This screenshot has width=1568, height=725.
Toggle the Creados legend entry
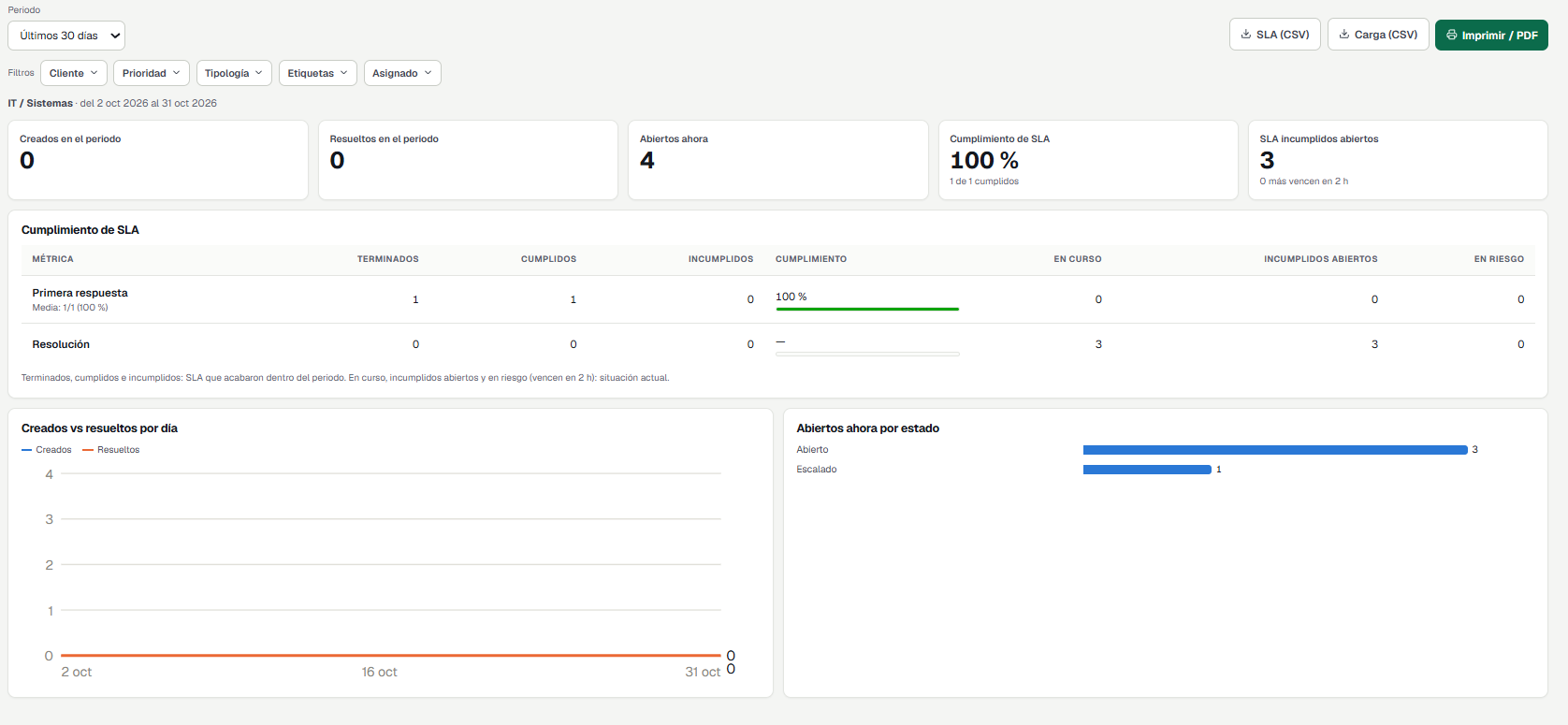(47, 450)
